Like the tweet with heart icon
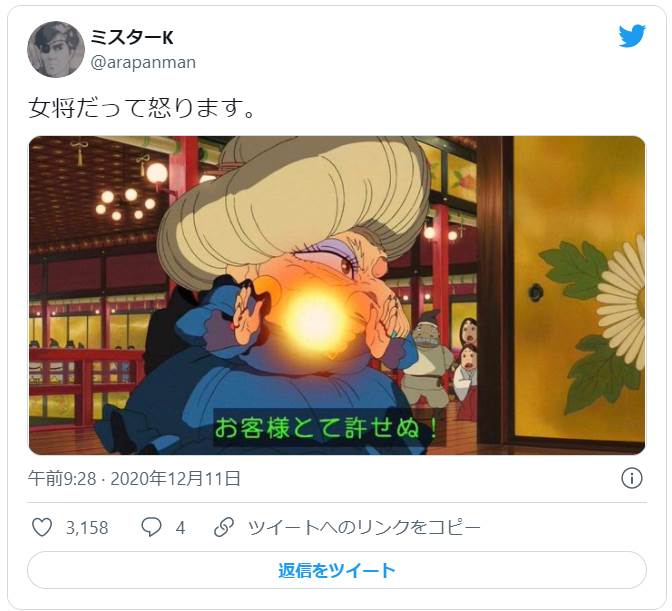The image size is (672, 611). point(42,527)
